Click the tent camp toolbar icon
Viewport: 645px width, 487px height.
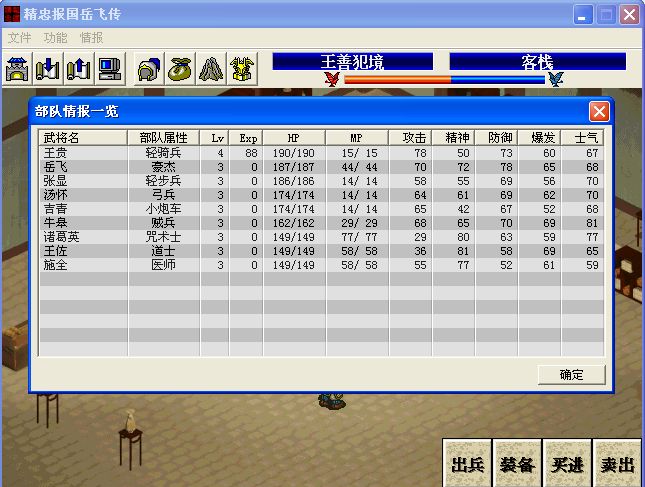point(211,69)
